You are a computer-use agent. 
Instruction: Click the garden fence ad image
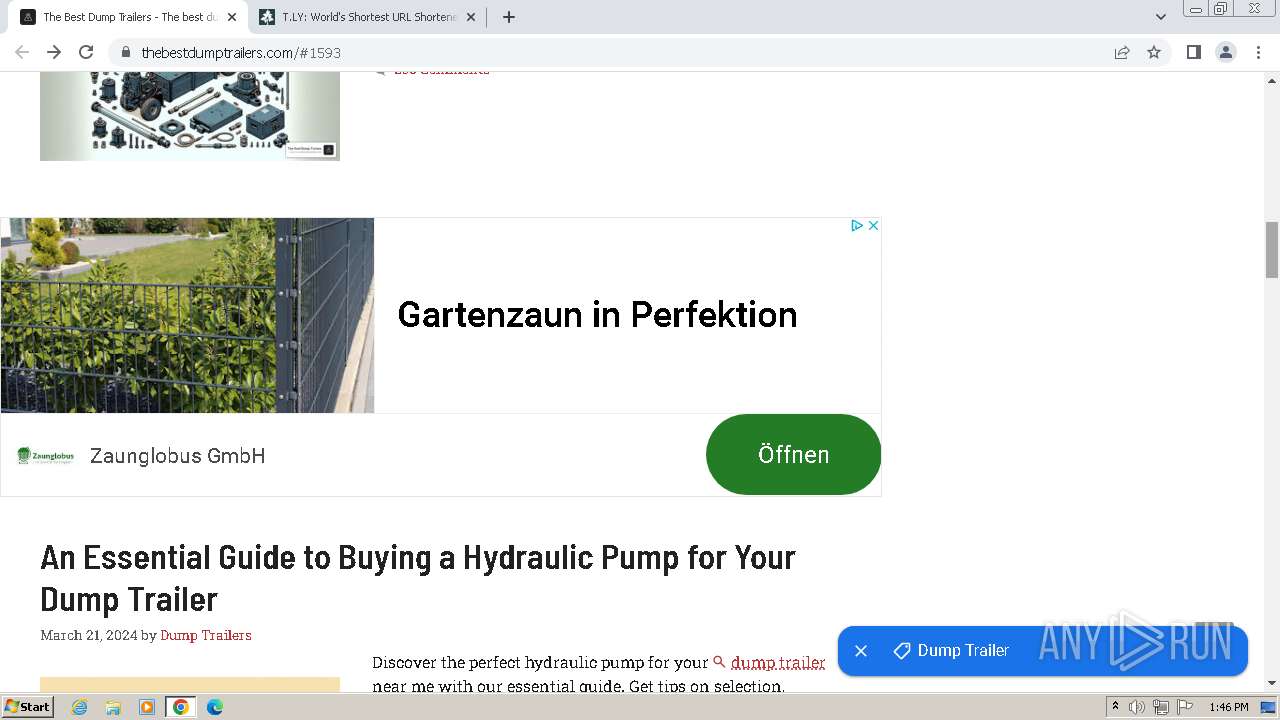coord(188,315)
